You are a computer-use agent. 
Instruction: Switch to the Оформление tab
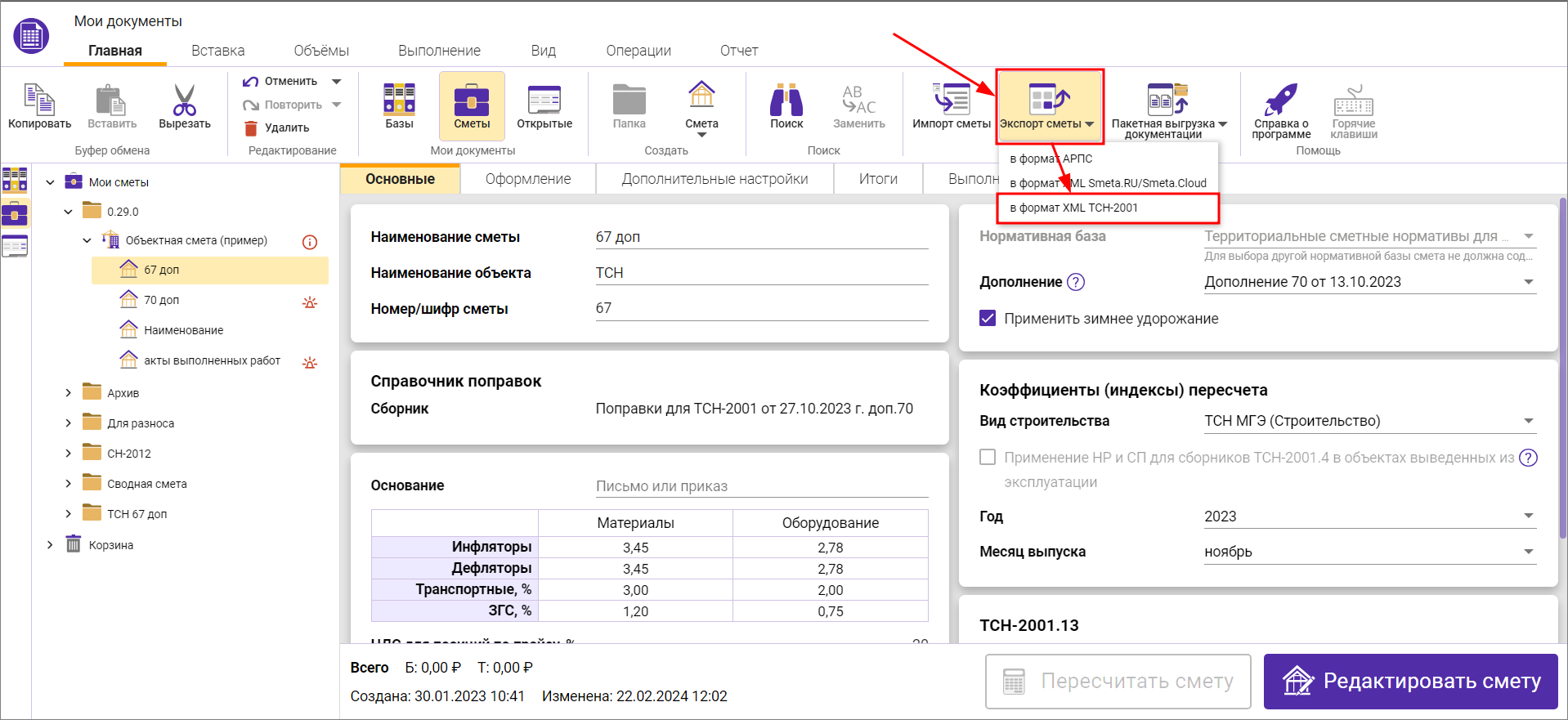[x=528, y=179]
